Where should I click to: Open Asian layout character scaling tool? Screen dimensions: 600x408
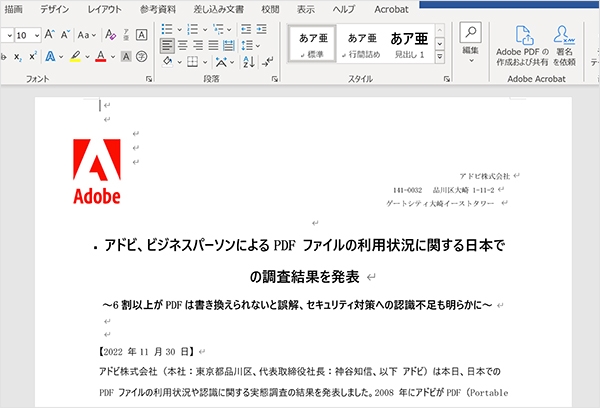tap(221, 62)
